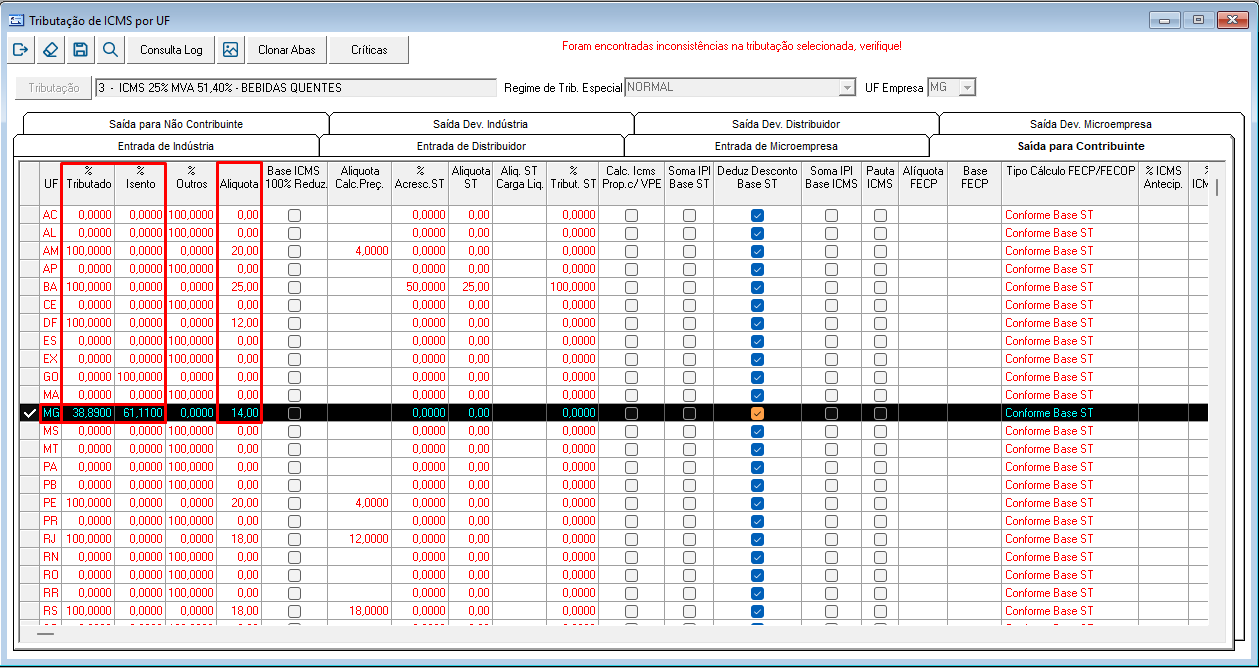
Task: Select the 50,0000 Acresc.ST cell in BA row
Action: pos(420,287)
